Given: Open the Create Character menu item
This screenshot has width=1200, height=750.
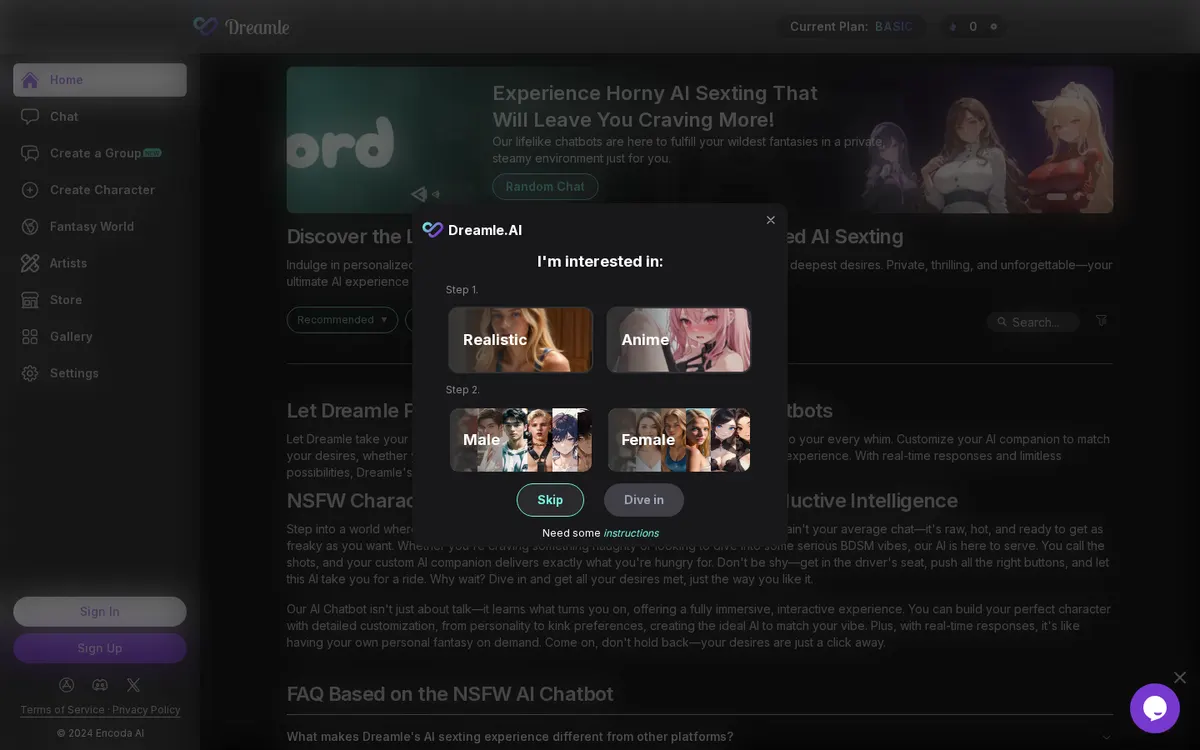Looking at the screenshot, I should tap(100, 190).
